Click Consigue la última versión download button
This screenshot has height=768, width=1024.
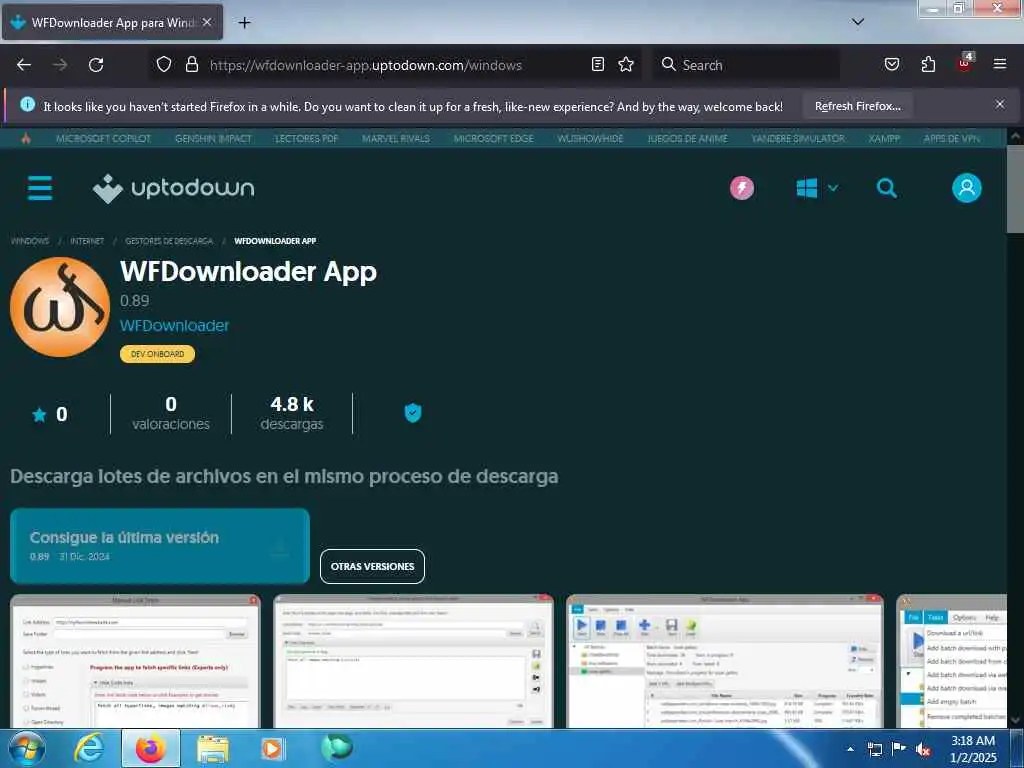(x=160, y=546)
